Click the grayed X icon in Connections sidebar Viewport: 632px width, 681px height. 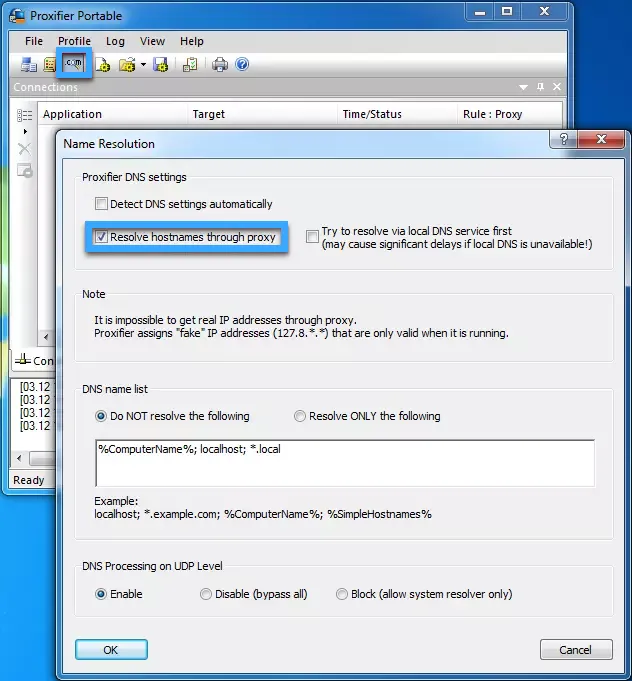tap(24, 149)
